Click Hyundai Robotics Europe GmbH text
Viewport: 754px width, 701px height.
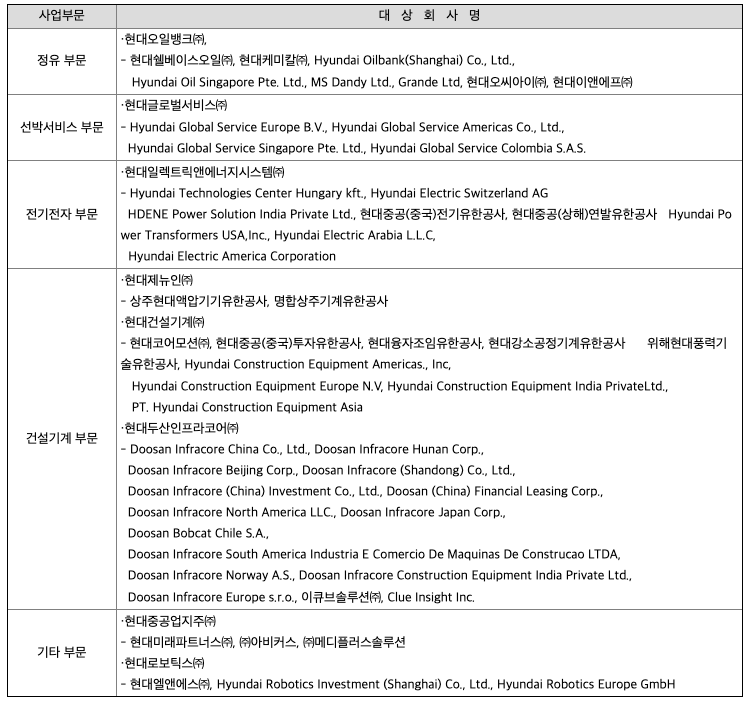tap(586, 685)
